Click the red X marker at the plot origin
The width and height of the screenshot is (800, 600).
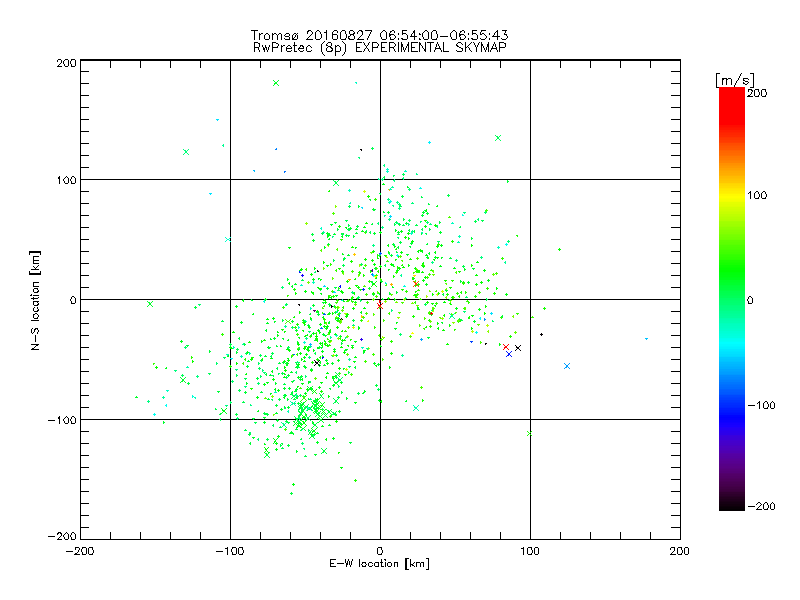(380, 306)
